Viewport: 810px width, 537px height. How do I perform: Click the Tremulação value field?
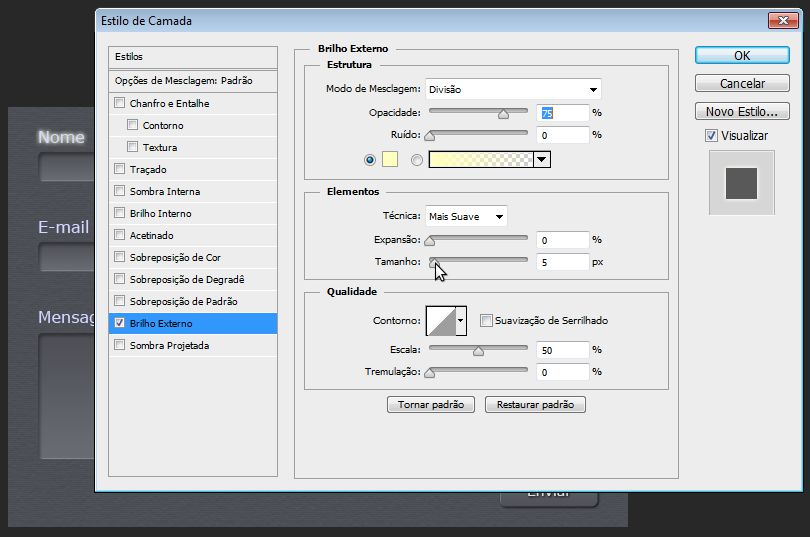click(x=562, y=372)
